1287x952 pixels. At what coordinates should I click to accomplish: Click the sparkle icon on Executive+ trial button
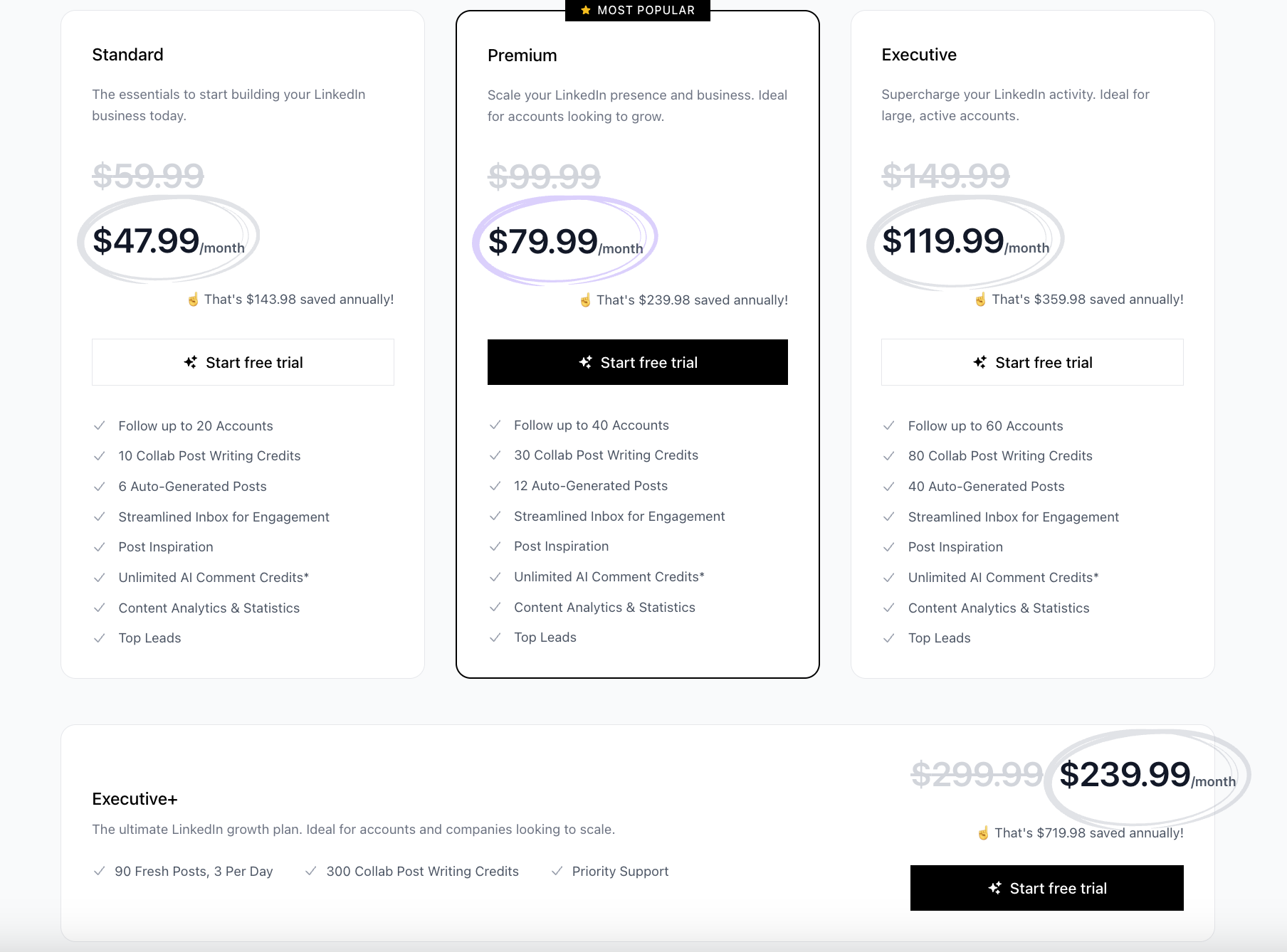(x=994, y=888)
